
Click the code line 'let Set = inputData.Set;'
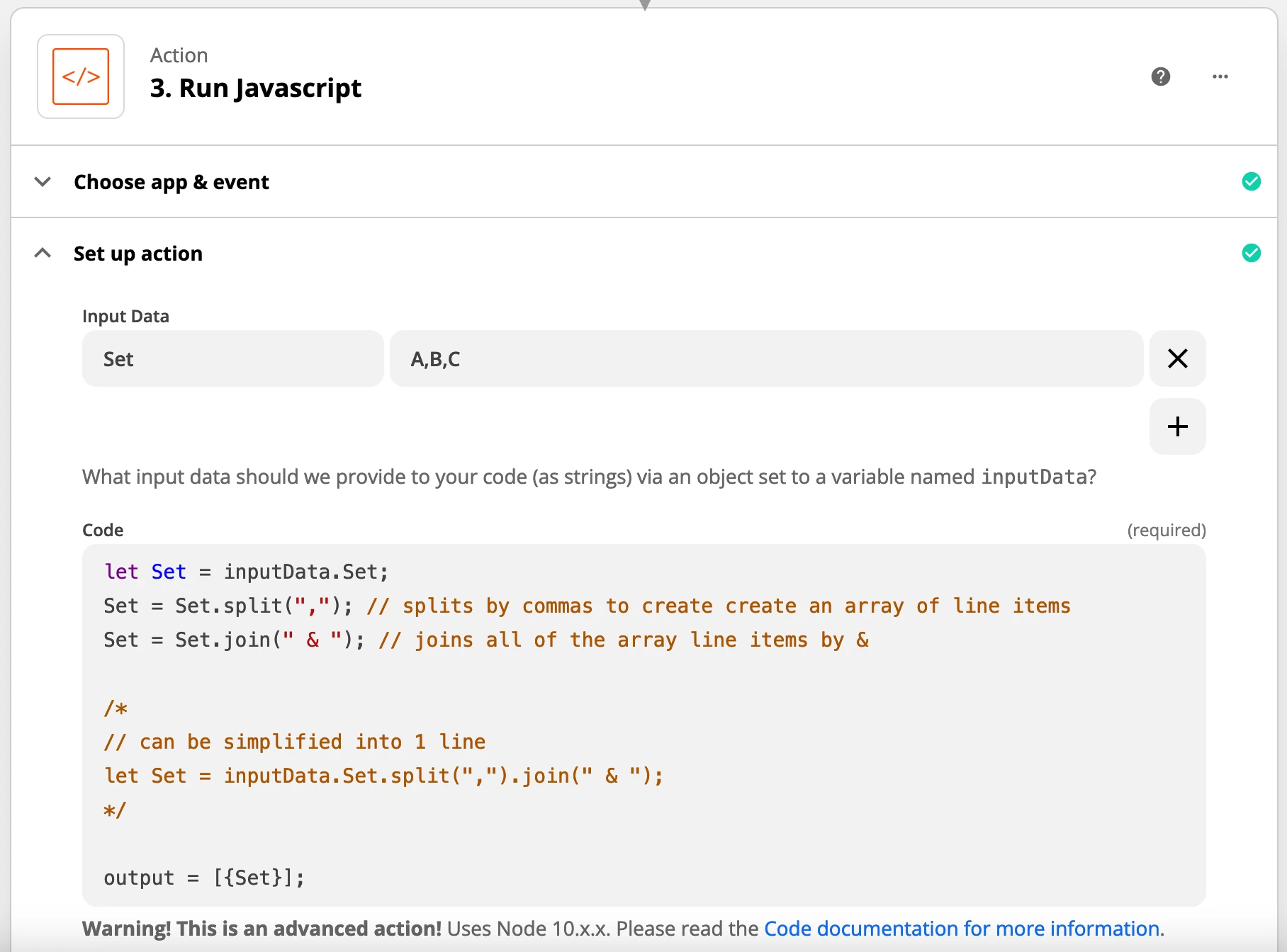click(x=246, y=572)
